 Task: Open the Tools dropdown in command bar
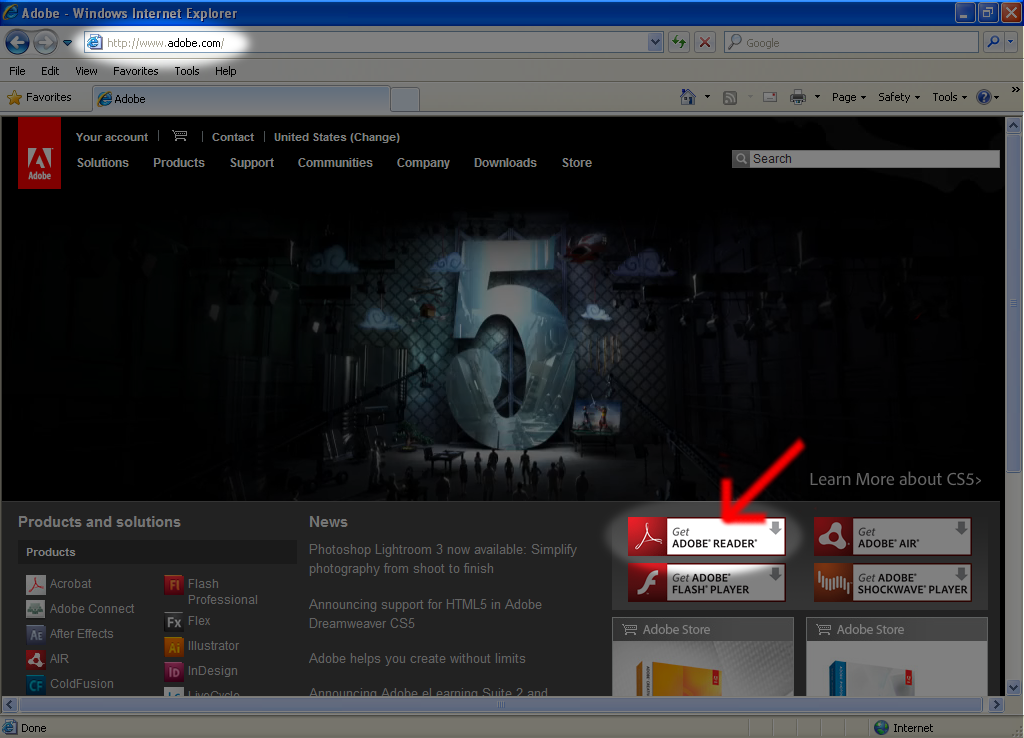pos(950,97)
